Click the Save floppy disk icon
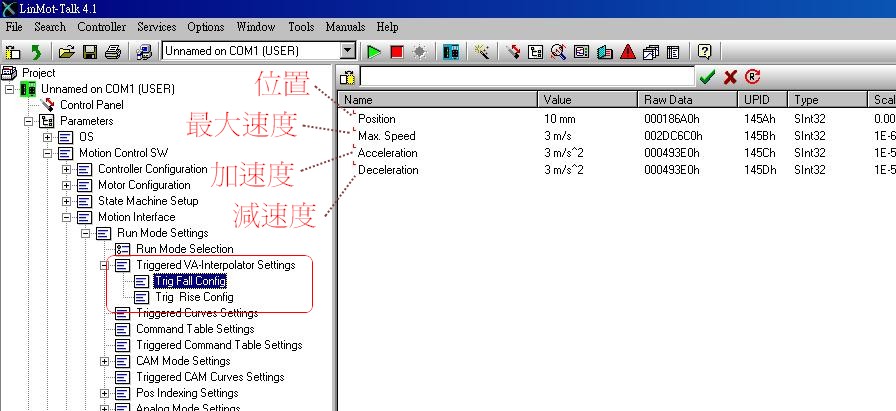Image resolution: width=896 pixels, height=411 pixels. (x=90, y=52)
